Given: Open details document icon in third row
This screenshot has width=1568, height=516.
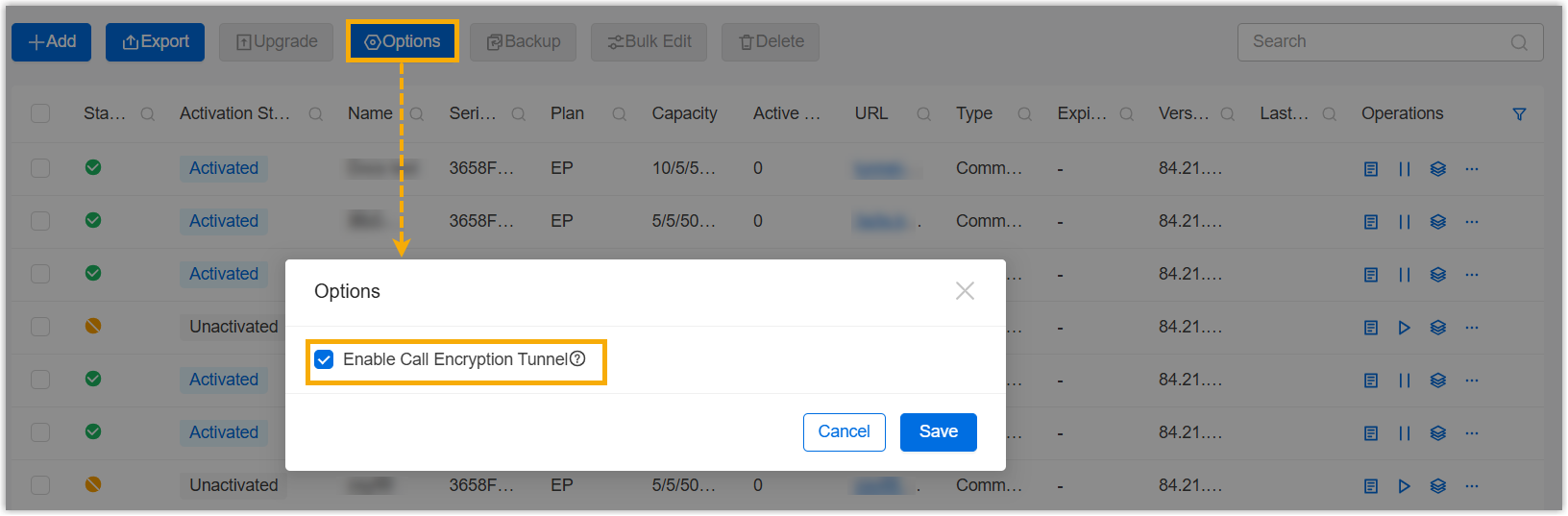Looking at the screenshot, I should pos(1371,275).
